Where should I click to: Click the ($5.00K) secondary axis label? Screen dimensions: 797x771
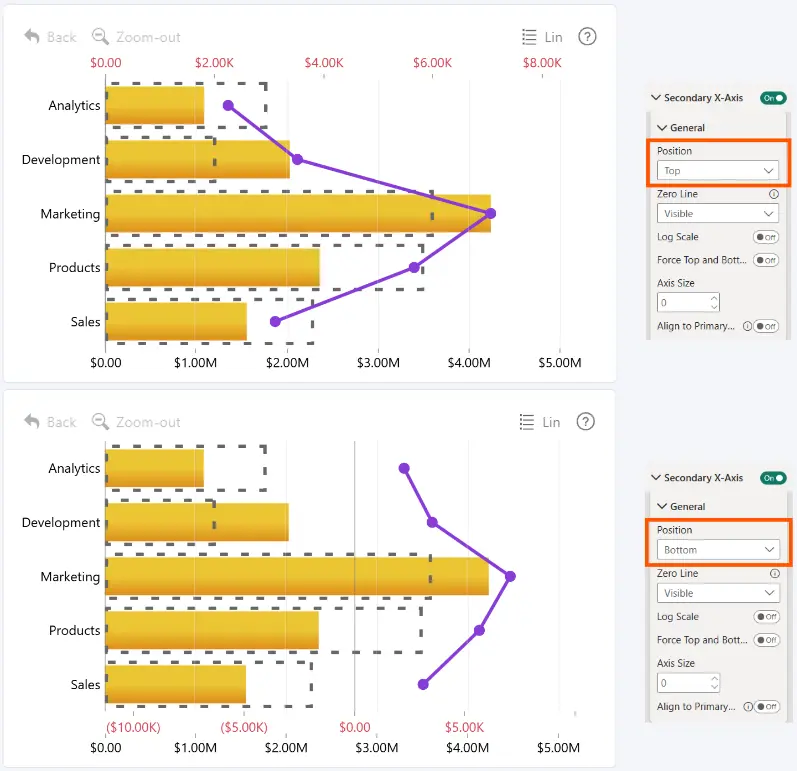tap(244, 727)
